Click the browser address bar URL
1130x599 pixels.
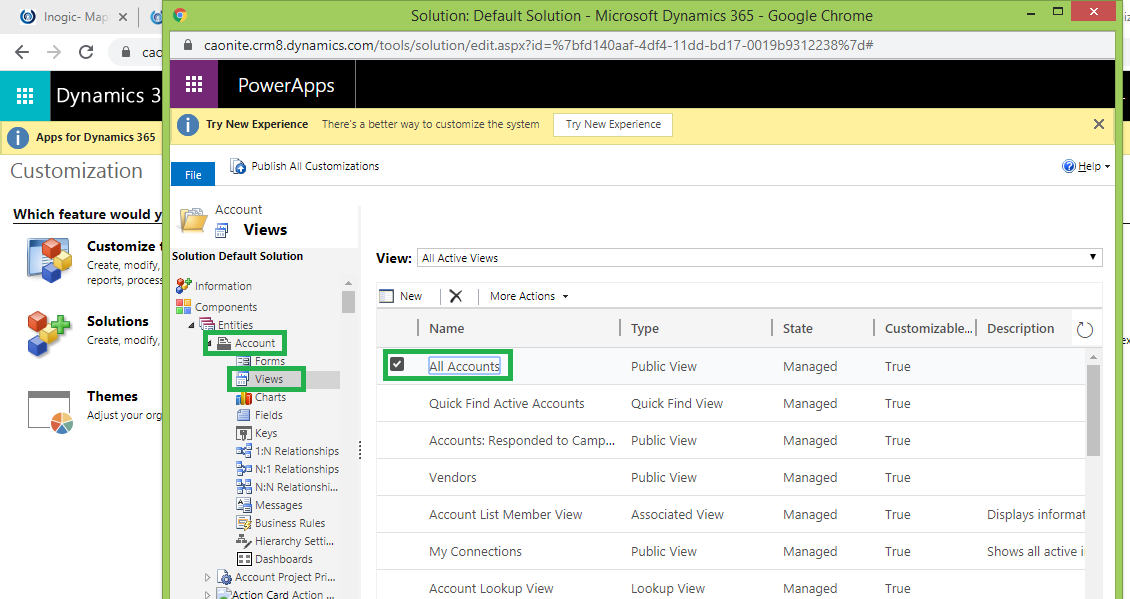click(x=520, y=46)
